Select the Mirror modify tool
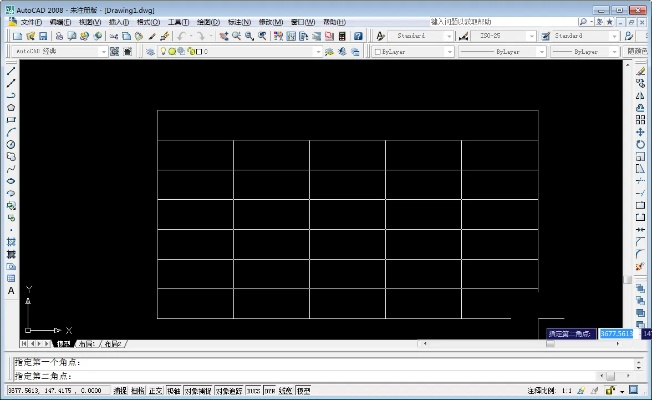 pyautogui.click(x=640, y=96)
